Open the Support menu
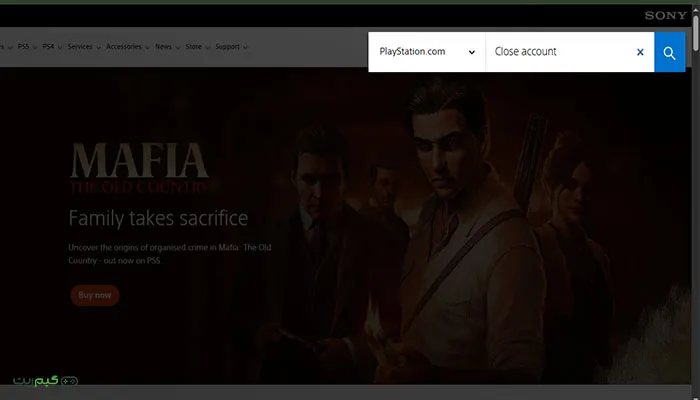700x400 pixels. pos(230,47)
